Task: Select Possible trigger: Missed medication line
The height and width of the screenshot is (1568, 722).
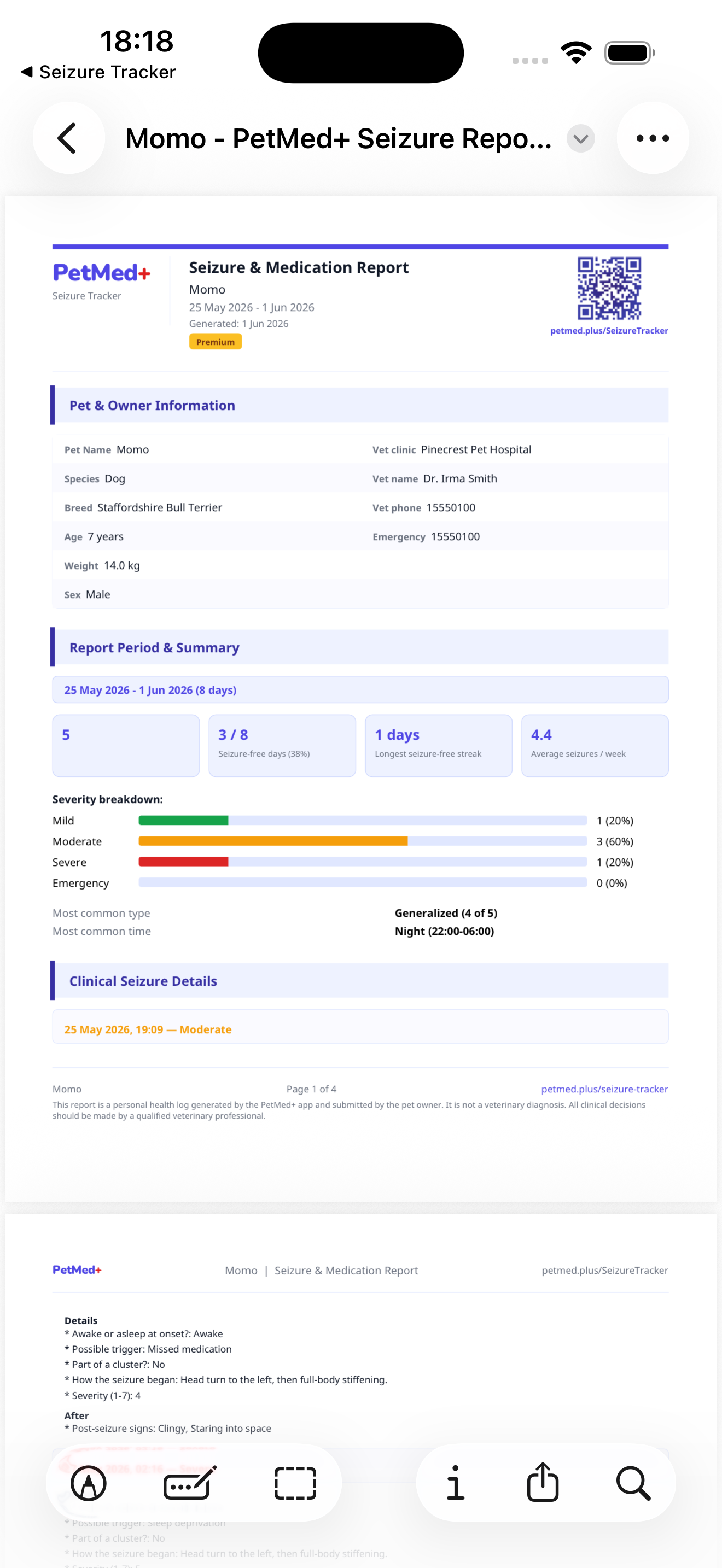Action: pyautogui.click(x=148, y=1349)
